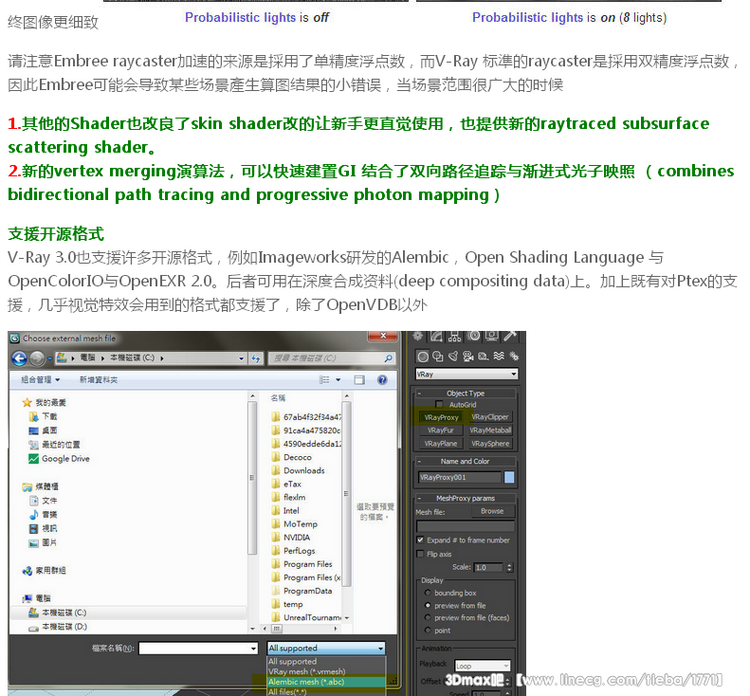Click the VRayProxy button

[x=441, y=418]
